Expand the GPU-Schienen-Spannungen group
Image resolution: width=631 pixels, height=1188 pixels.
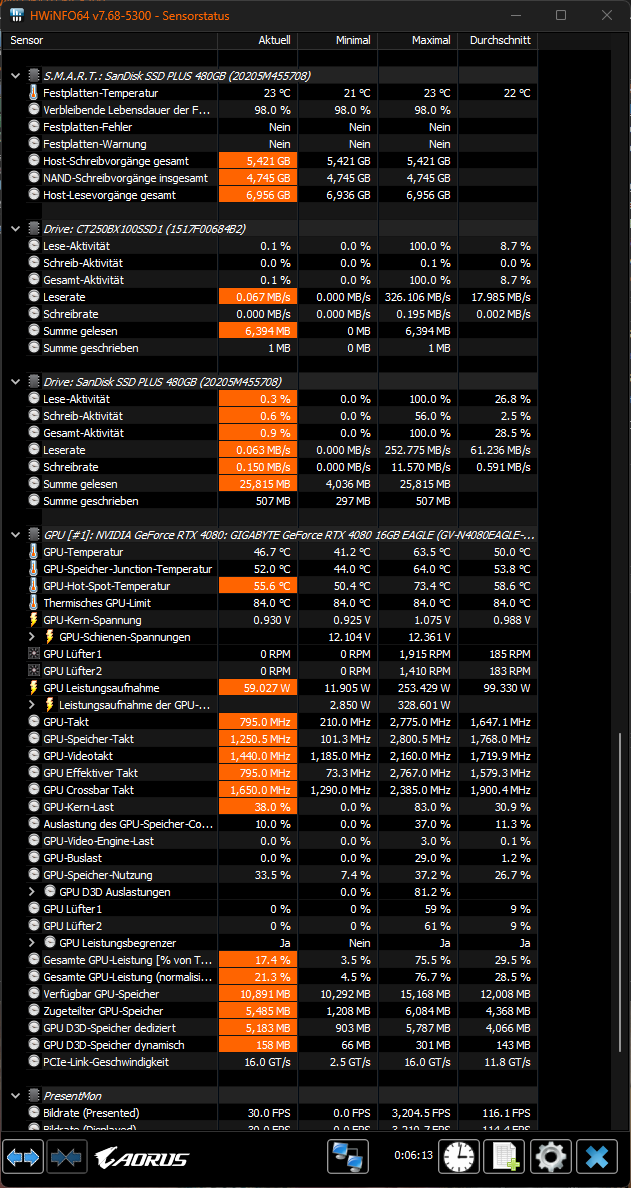[x=32, y=637]
